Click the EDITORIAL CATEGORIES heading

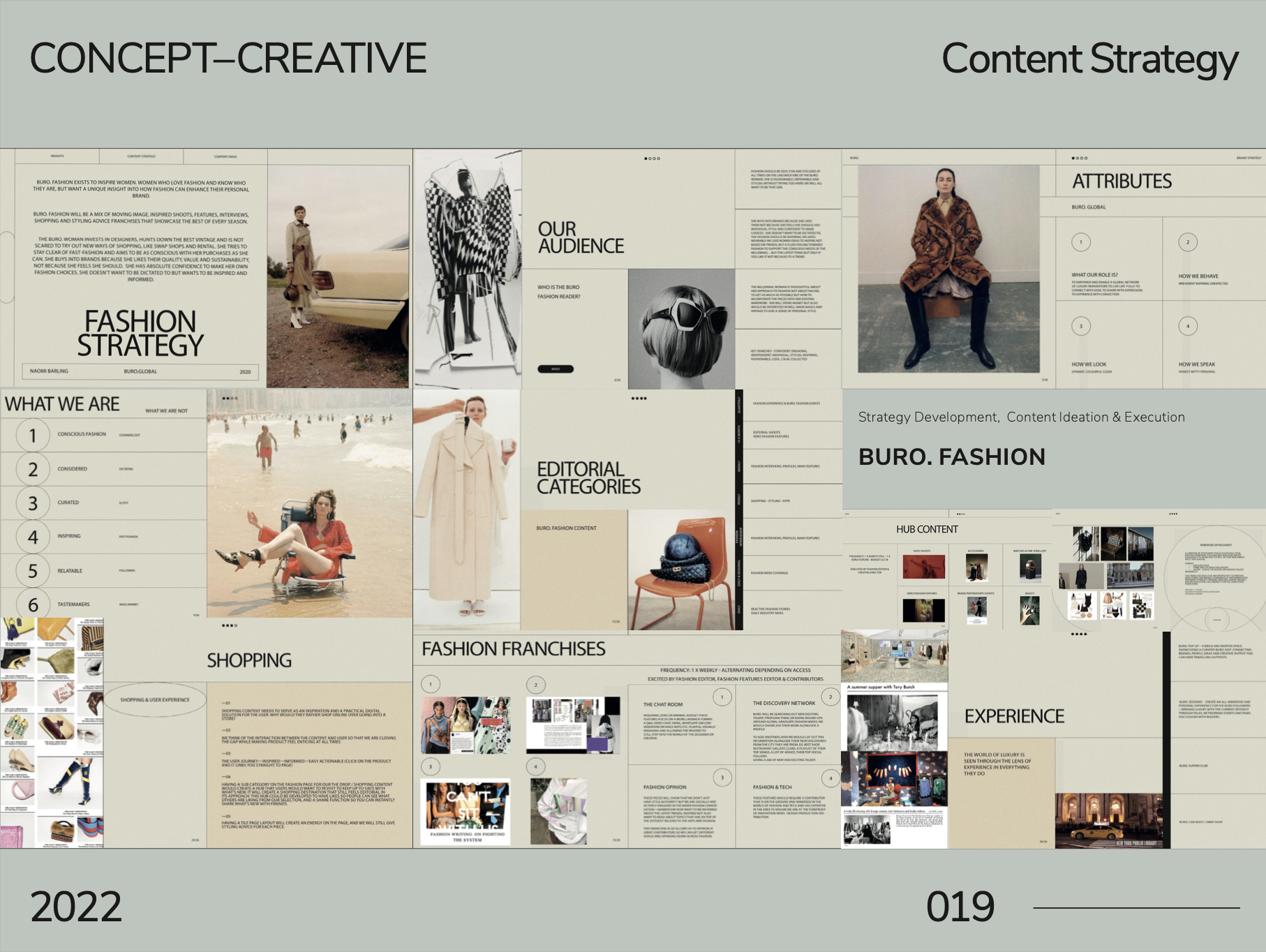pos(588,478)
